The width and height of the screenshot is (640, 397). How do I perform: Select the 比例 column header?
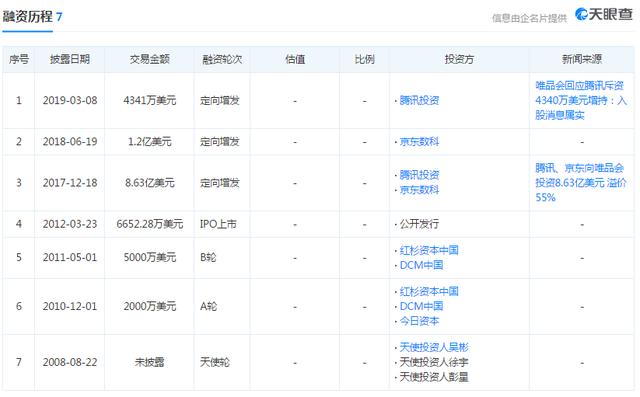coord(364,59)
